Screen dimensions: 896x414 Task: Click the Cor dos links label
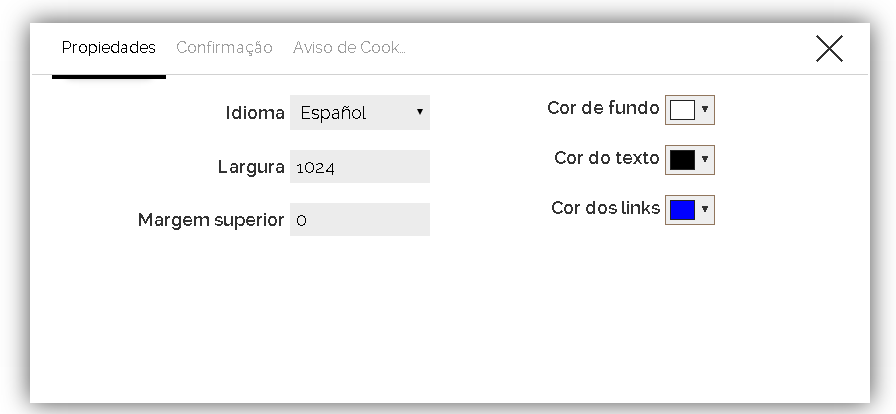605,208
